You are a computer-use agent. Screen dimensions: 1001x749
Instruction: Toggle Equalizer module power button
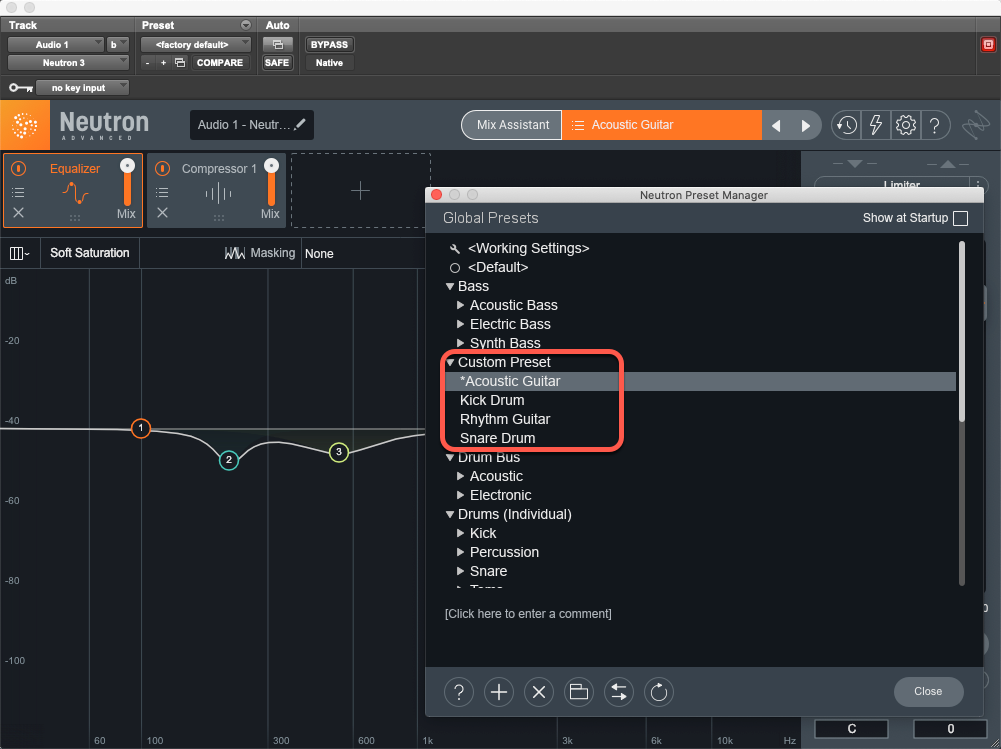(19, 169)
